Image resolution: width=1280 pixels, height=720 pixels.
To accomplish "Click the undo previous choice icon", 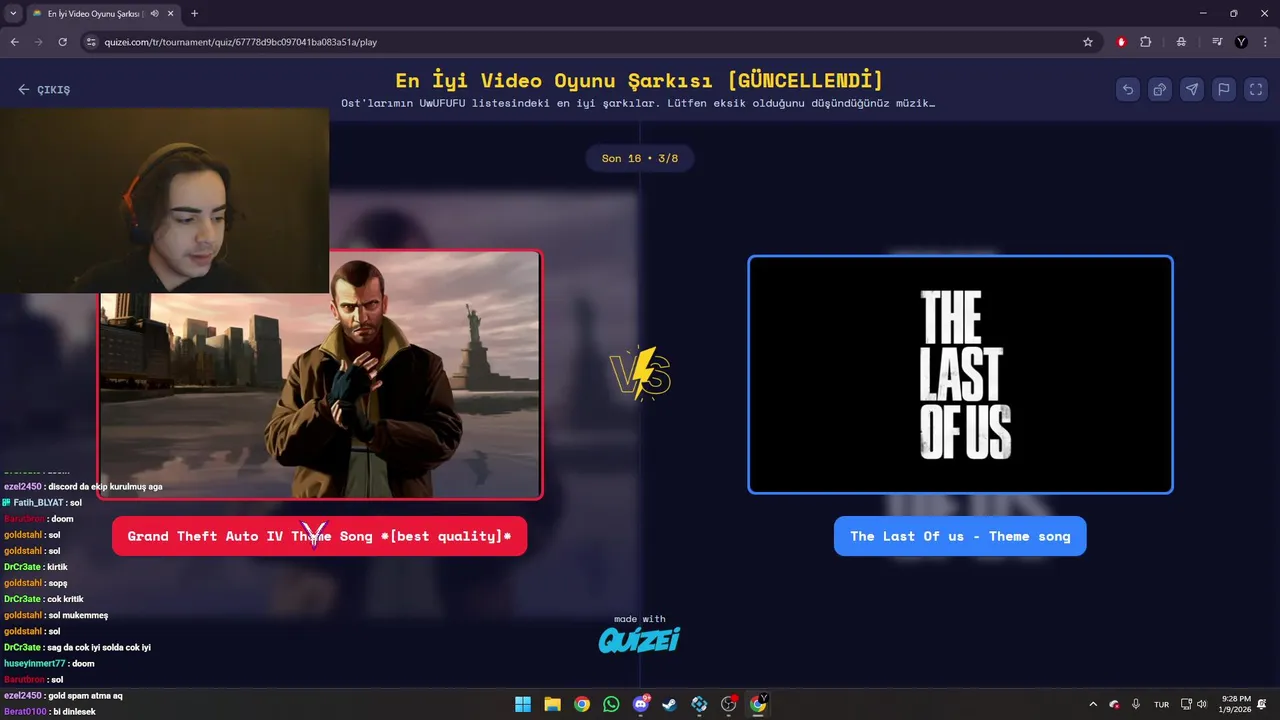I will [x=1128, y=89].
